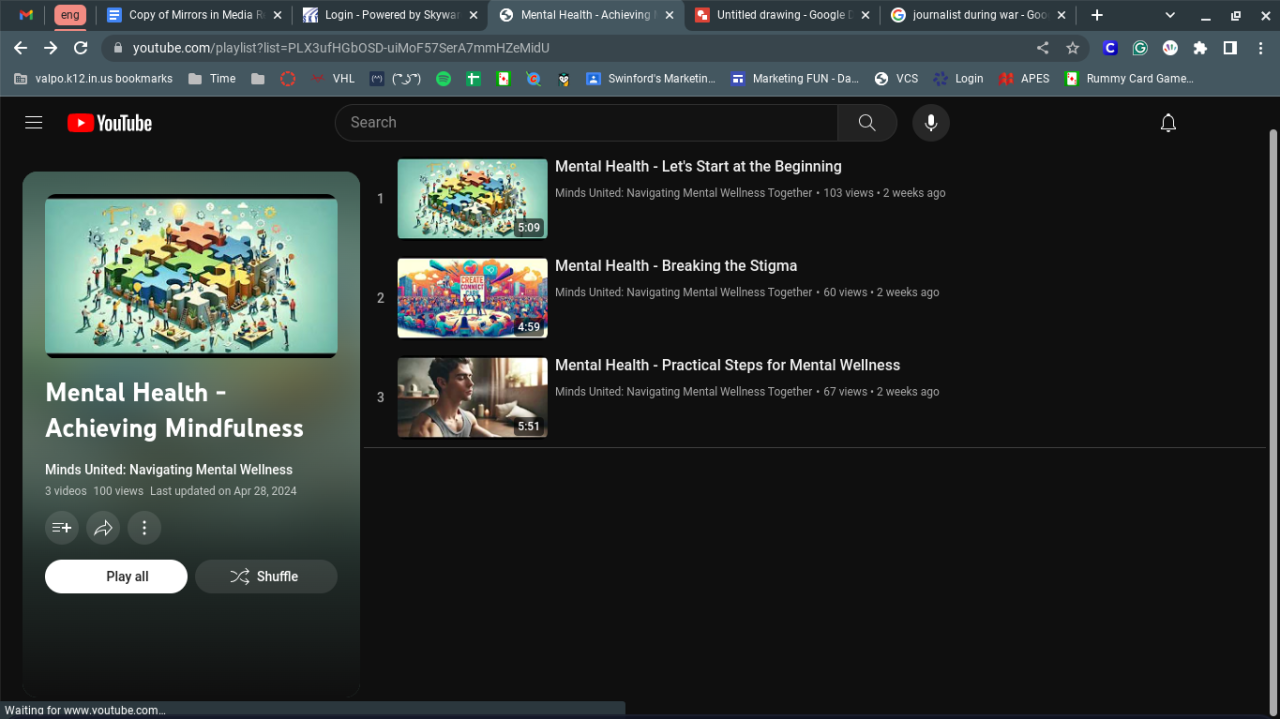Open the VCS bookmark
Screen dimensions: 1280x719
click(896, 78)
